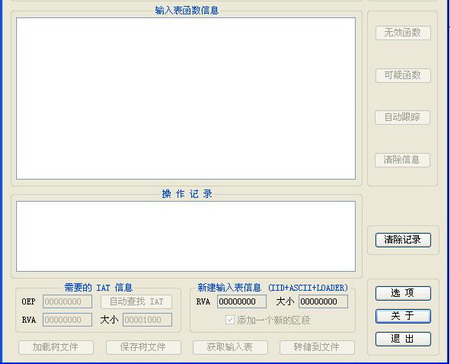Click the 可疑函数 button
The height and width of the screenshot is (364, 450).
coord(403,75)
